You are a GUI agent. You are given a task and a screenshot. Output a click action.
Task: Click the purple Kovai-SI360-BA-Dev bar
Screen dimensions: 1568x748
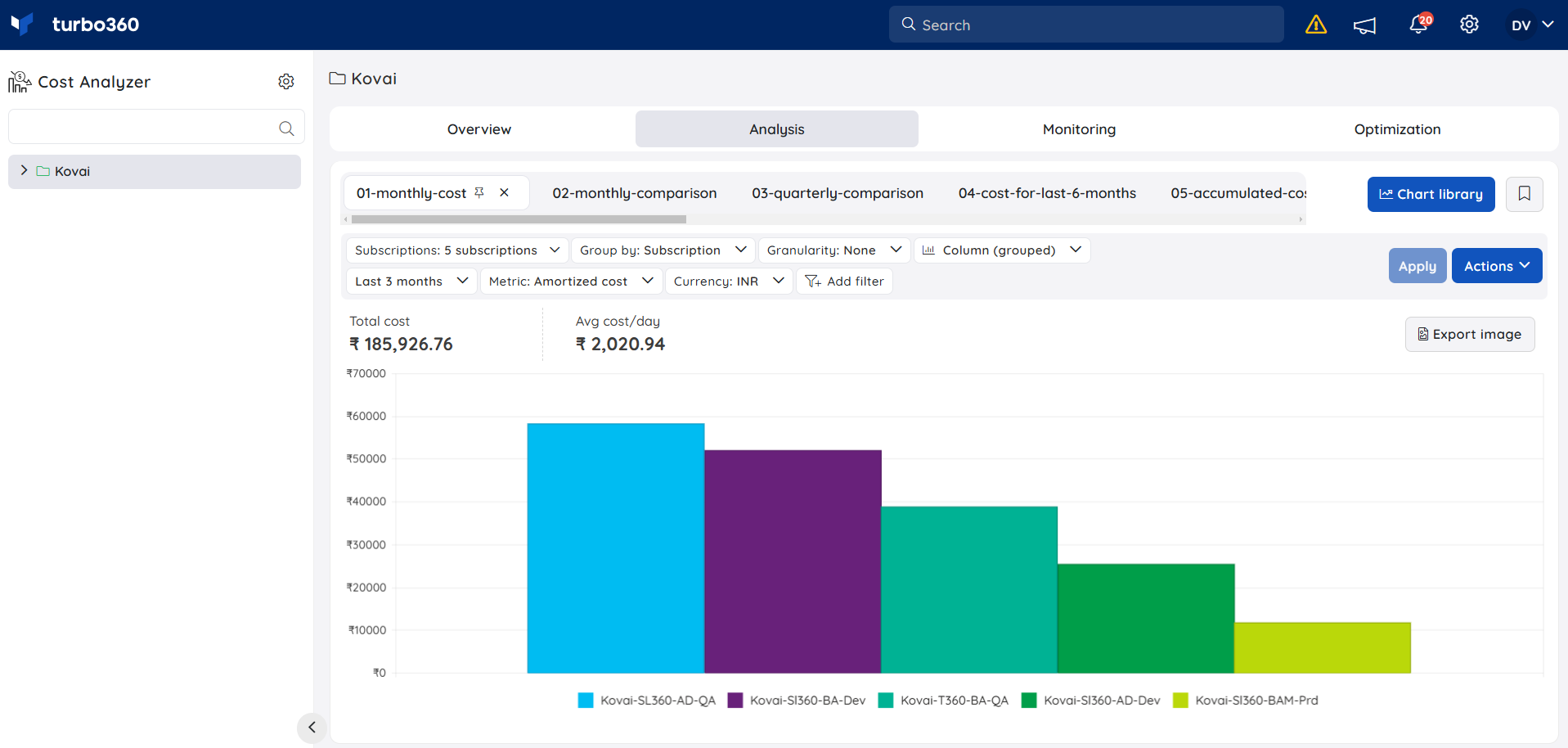click(793, 561)
